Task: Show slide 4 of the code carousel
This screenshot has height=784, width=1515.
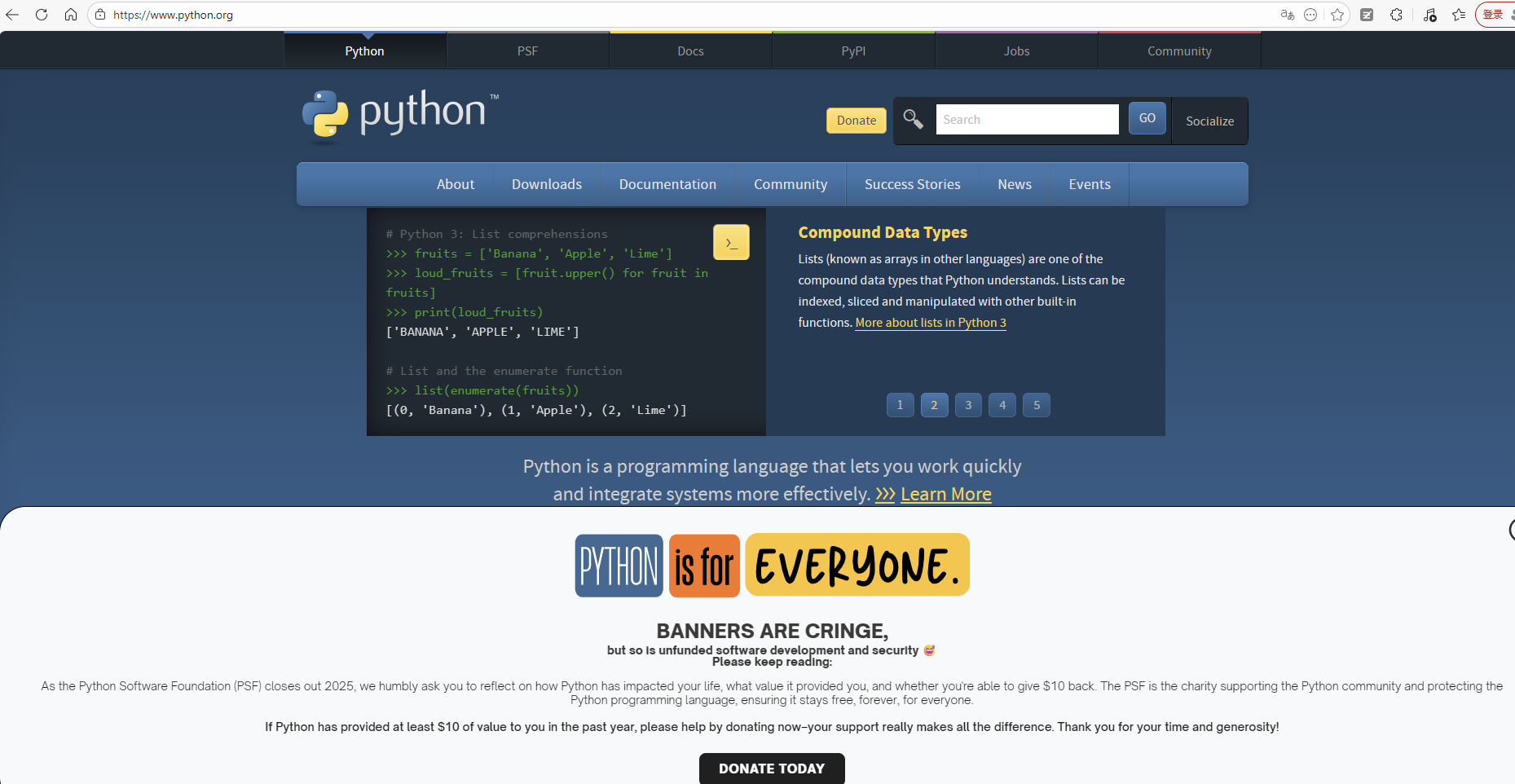Action: coord(1002,405)
